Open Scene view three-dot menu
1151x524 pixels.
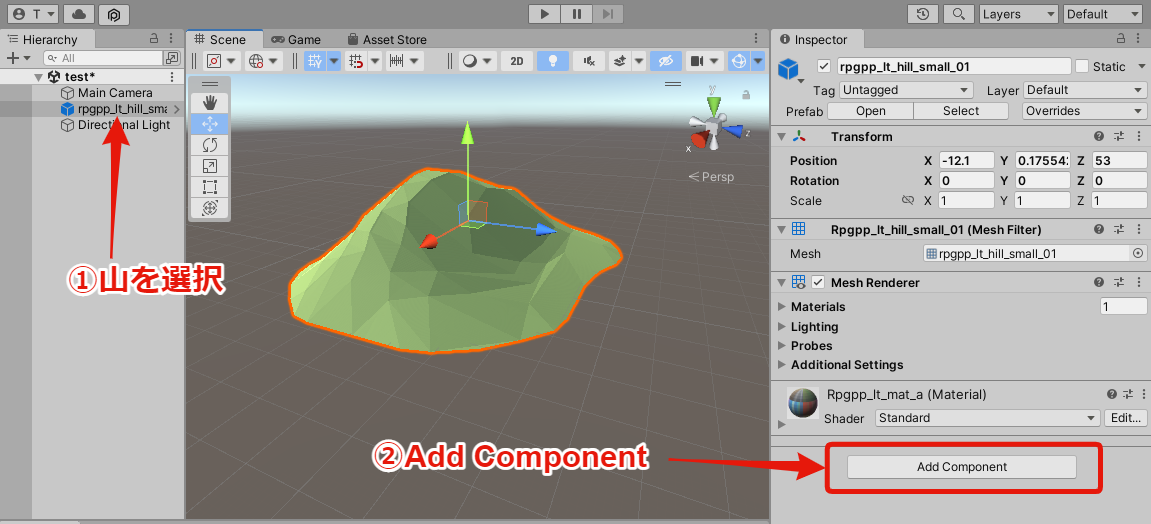(x=757, y=39)
